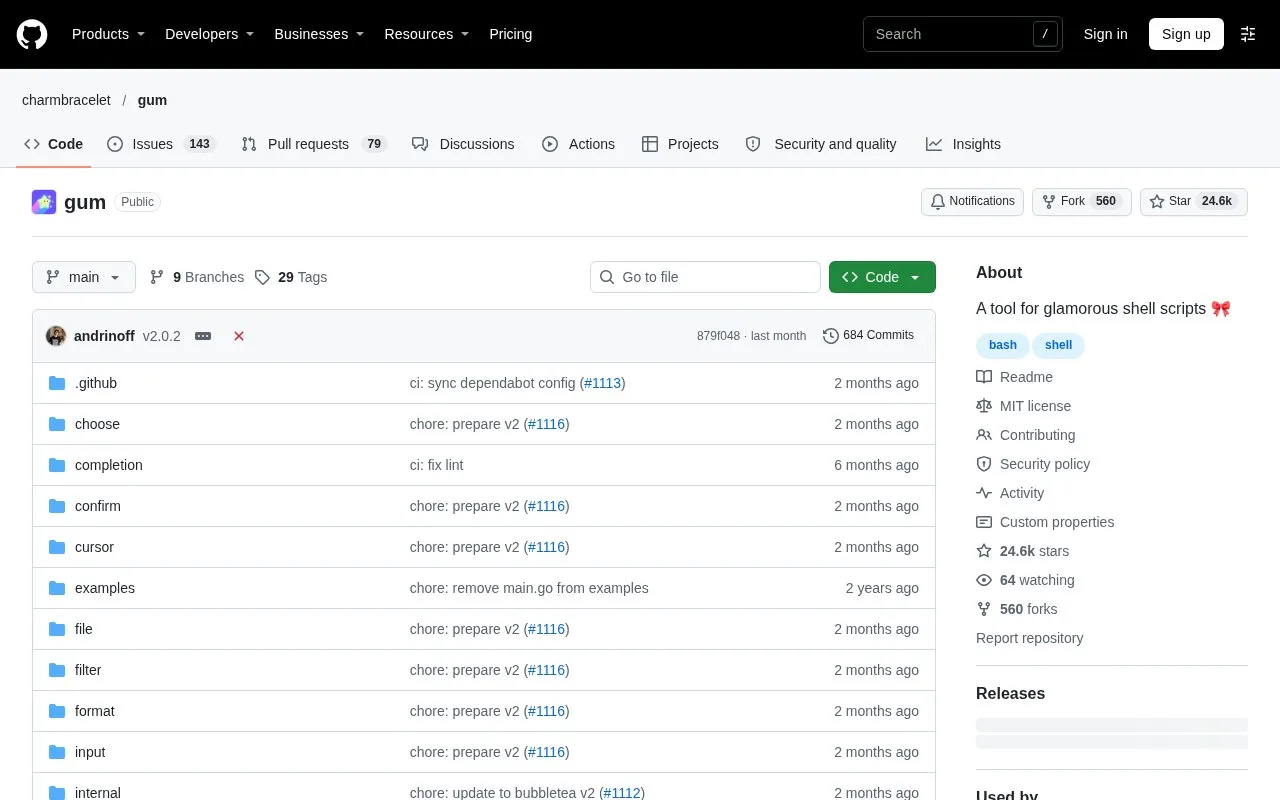This screenshot has height=800, width=1280.
Task: Click the GitHub logo icon
Action: click(x=32, y=34)
